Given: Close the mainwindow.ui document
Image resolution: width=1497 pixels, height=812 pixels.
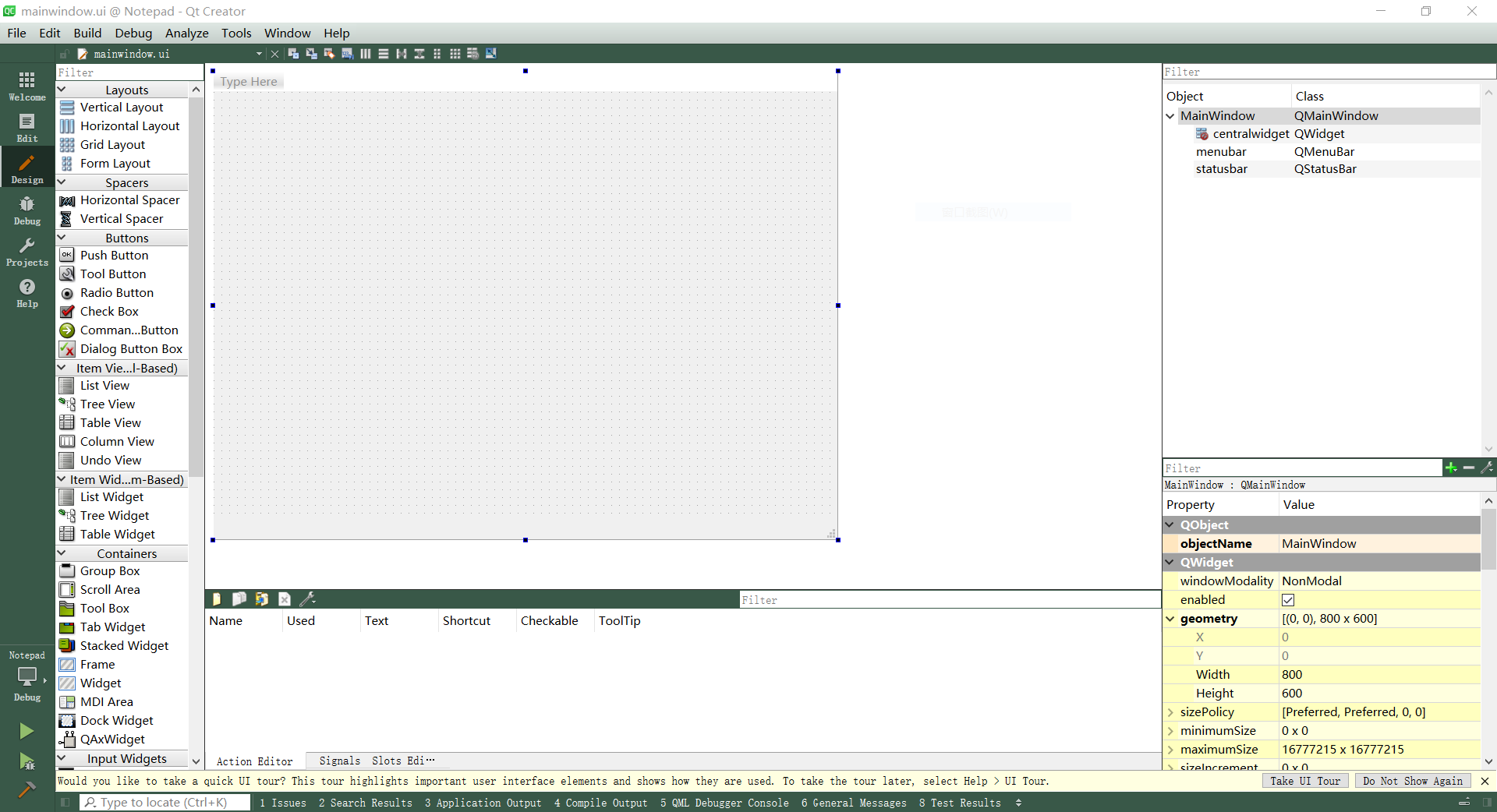Looking at the screenshot, I should point(274,54).
